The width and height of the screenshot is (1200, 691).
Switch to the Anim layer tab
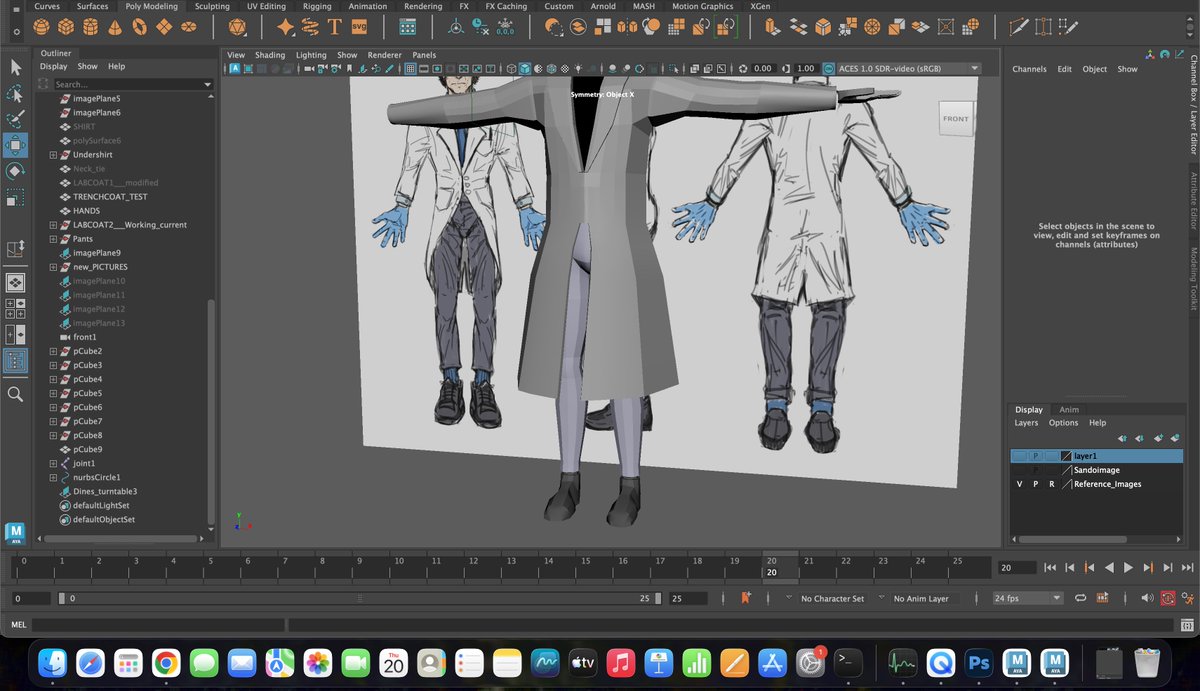(x=1069, y=409)
